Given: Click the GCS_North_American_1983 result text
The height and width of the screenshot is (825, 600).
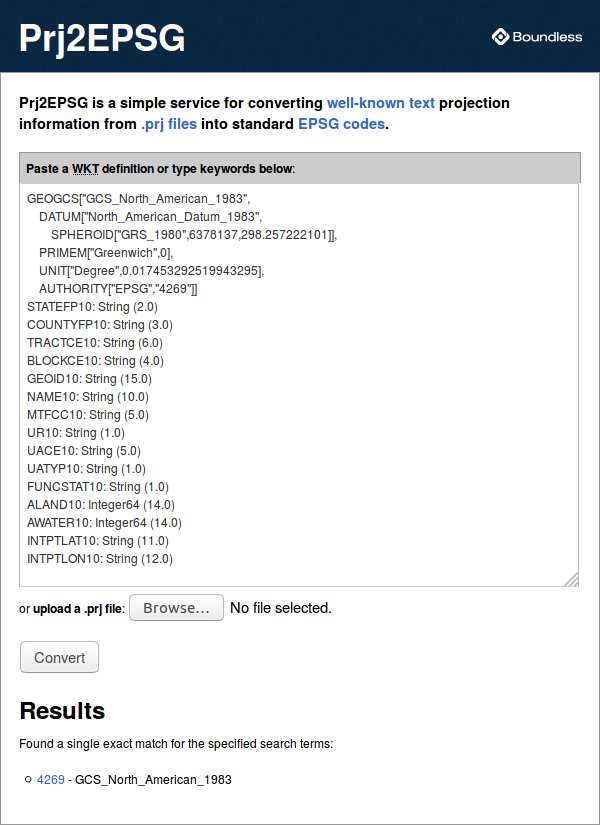Looking at the screenshot, I should [153, 780].
